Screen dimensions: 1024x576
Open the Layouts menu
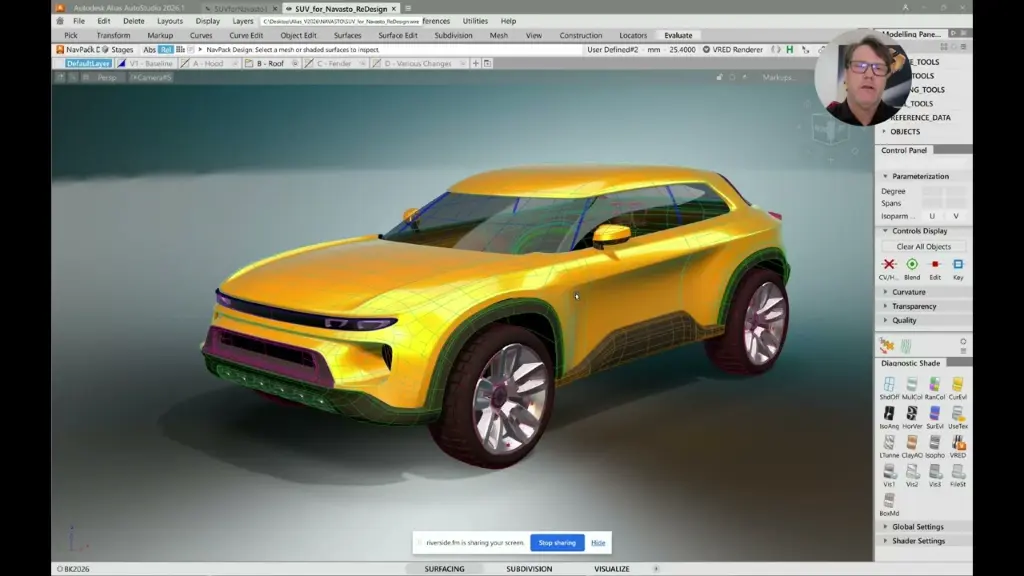170,21
